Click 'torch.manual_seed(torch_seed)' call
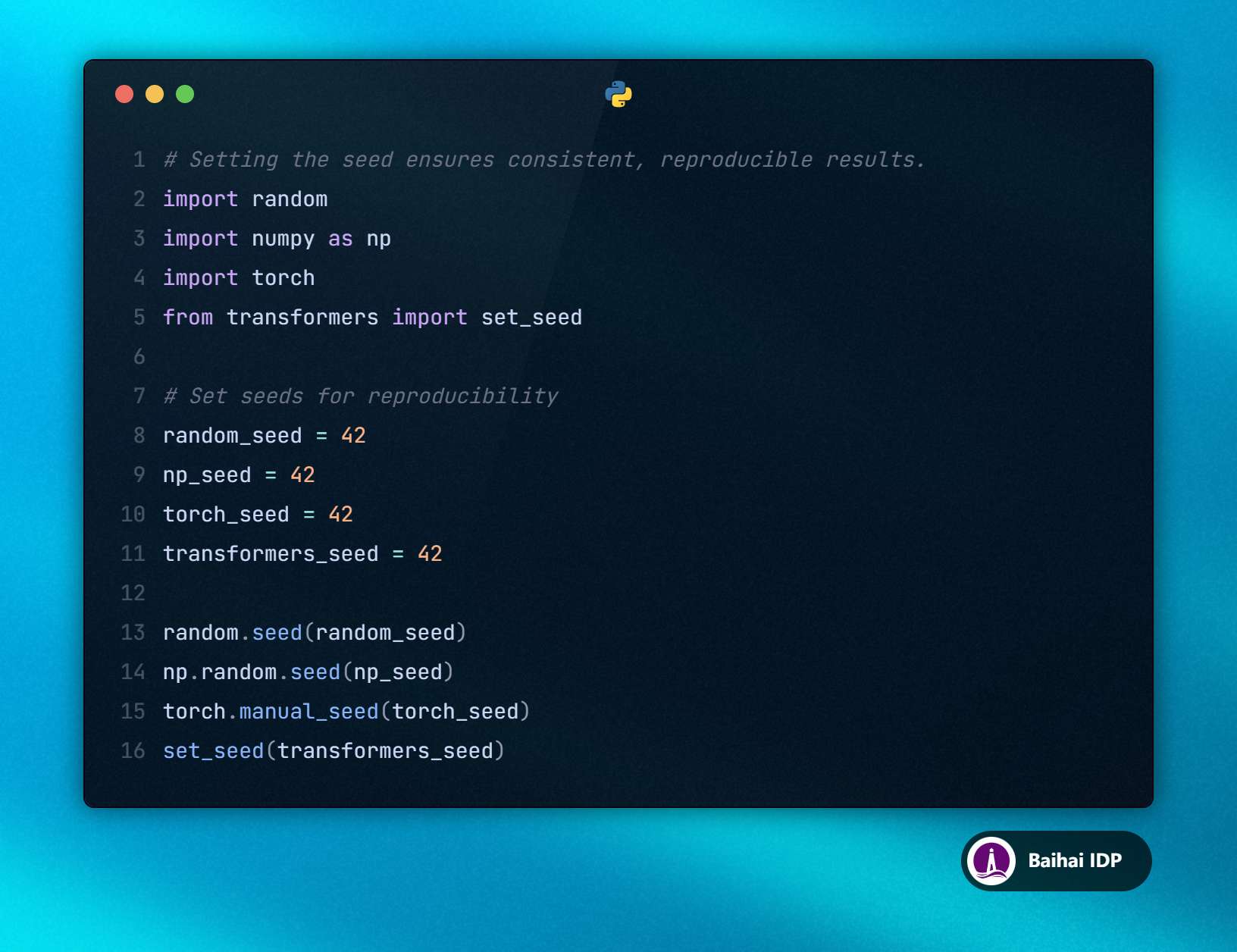The height and width of the screenshot is (952, 1237). [x=346, y=712]
